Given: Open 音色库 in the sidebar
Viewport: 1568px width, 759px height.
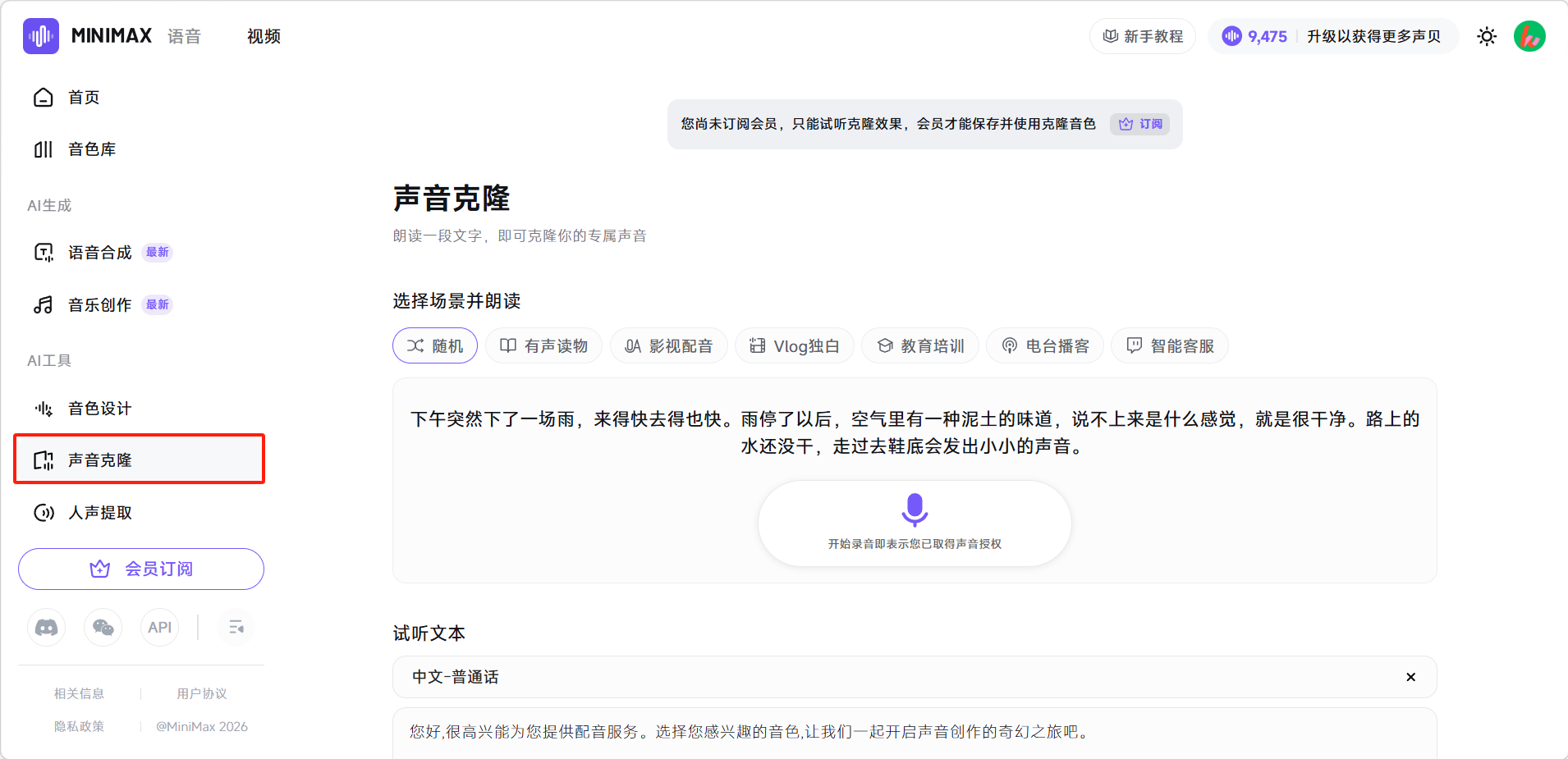Looking at the screenshot, I should click(92, 149).
